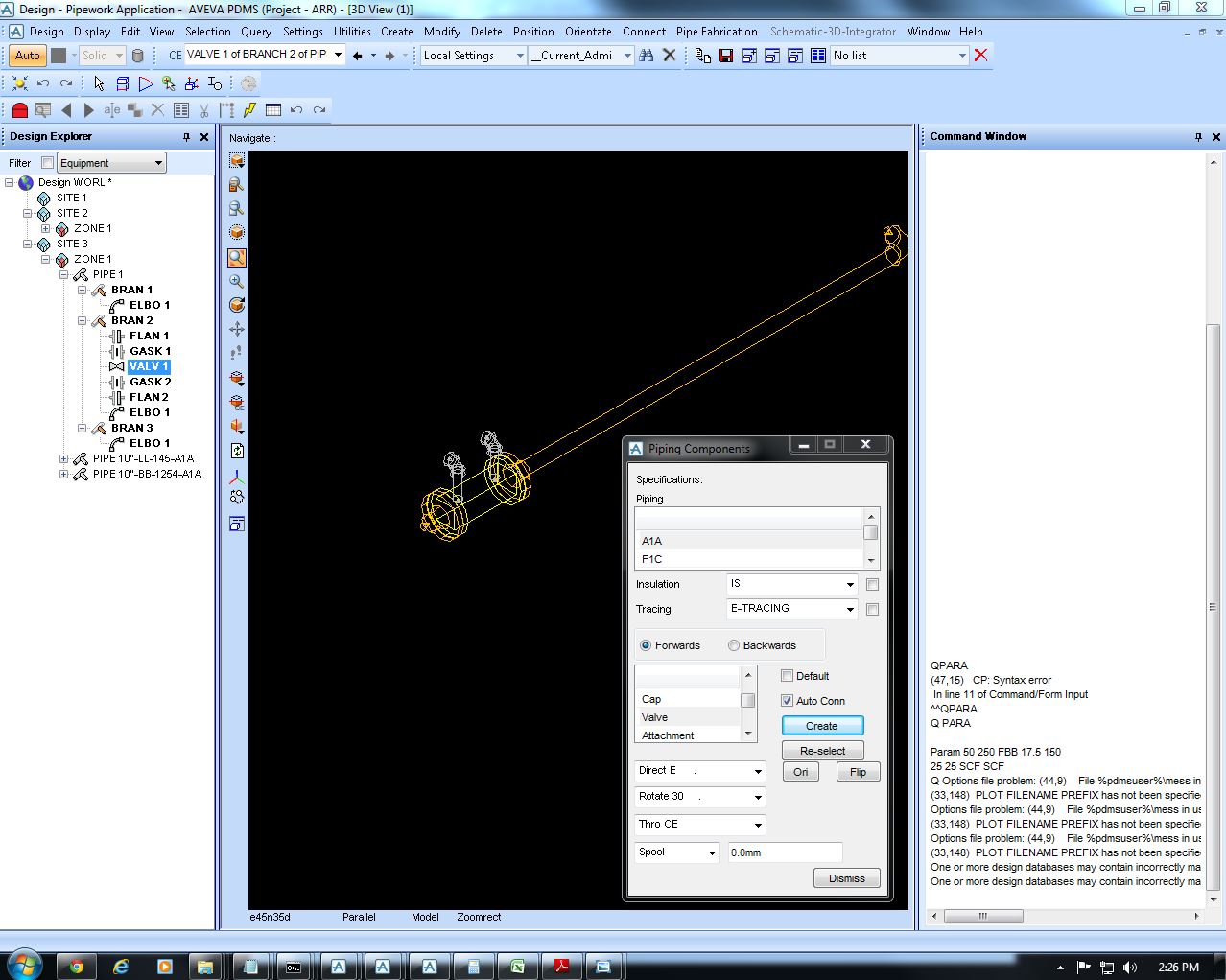Screen dimensions: 1226x980
Task: Open the E-TRACING dropdown
Action: pyautogui.click(x=791, y=609)
